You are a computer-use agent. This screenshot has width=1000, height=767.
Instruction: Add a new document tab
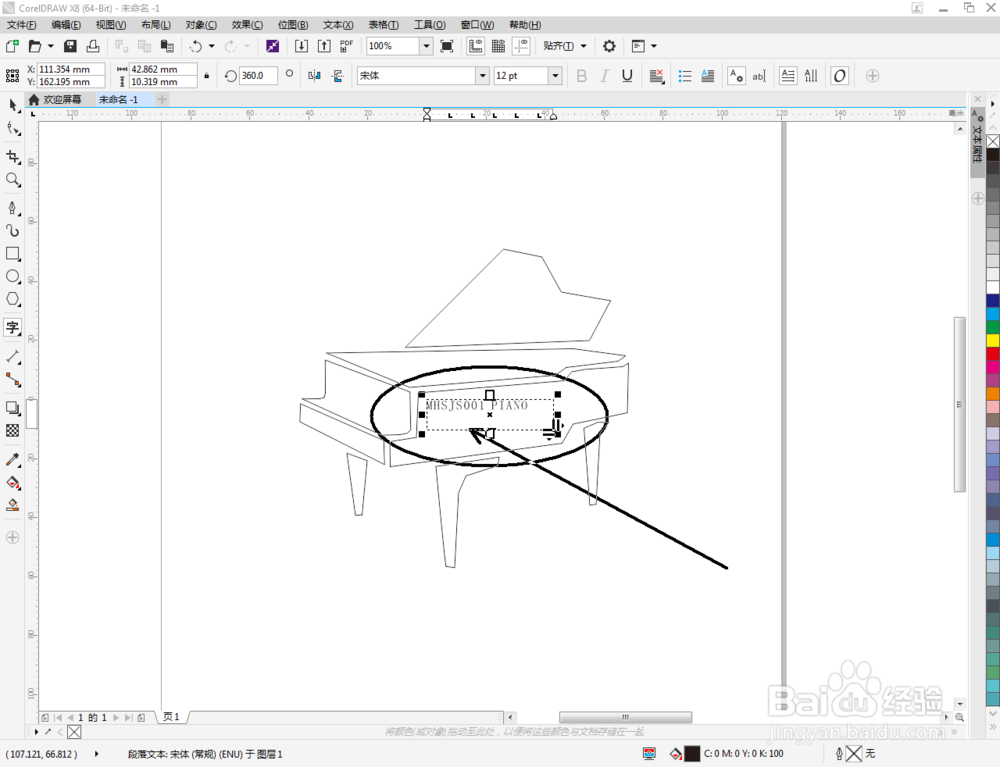(x=162, y=99)
